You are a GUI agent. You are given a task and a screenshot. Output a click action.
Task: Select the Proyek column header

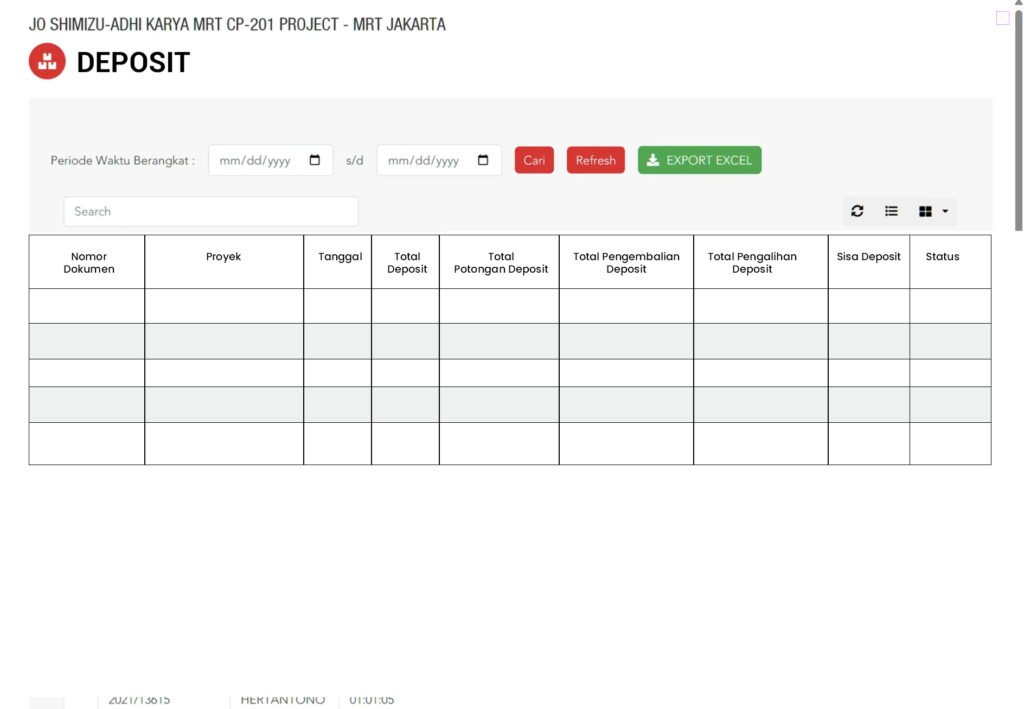223,257
